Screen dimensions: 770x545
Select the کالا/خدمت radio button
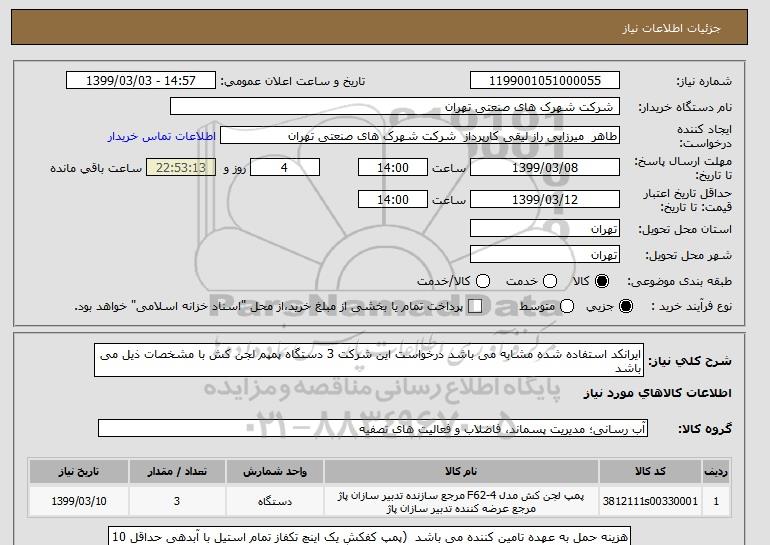[x=483, y=281]
